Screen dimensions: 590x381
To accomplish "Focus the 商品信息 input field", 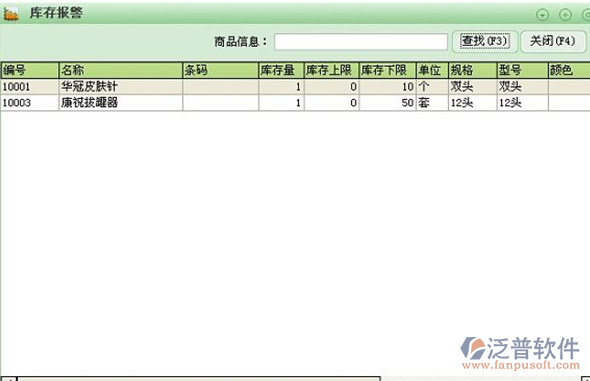I will [360, 42].
